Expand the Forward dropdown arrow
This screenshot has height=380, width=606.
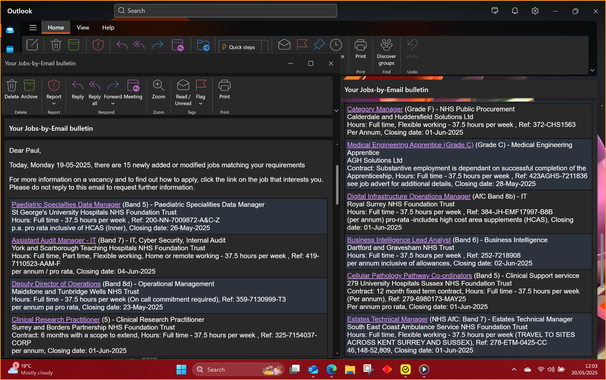tap(113, 104)
